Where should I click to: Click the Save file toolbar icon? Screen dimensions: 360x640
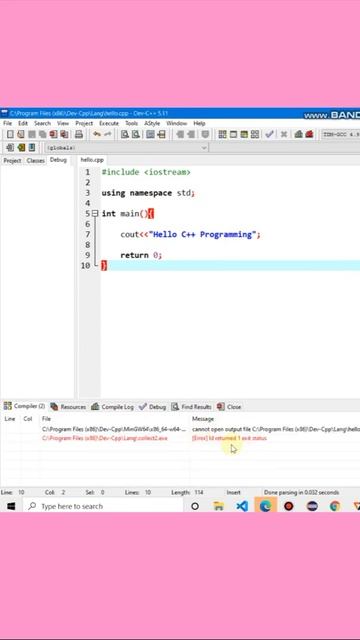[31, 134]
